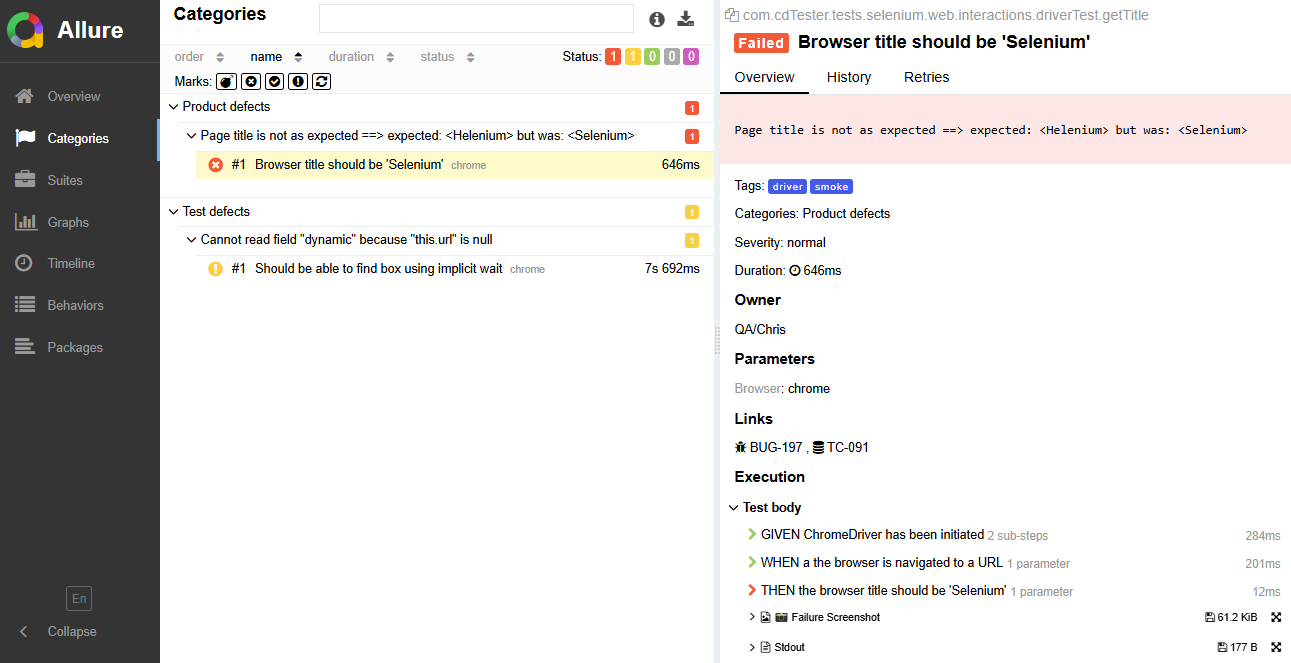
Task: Toggle the red failed status filter
Action: 613,57
